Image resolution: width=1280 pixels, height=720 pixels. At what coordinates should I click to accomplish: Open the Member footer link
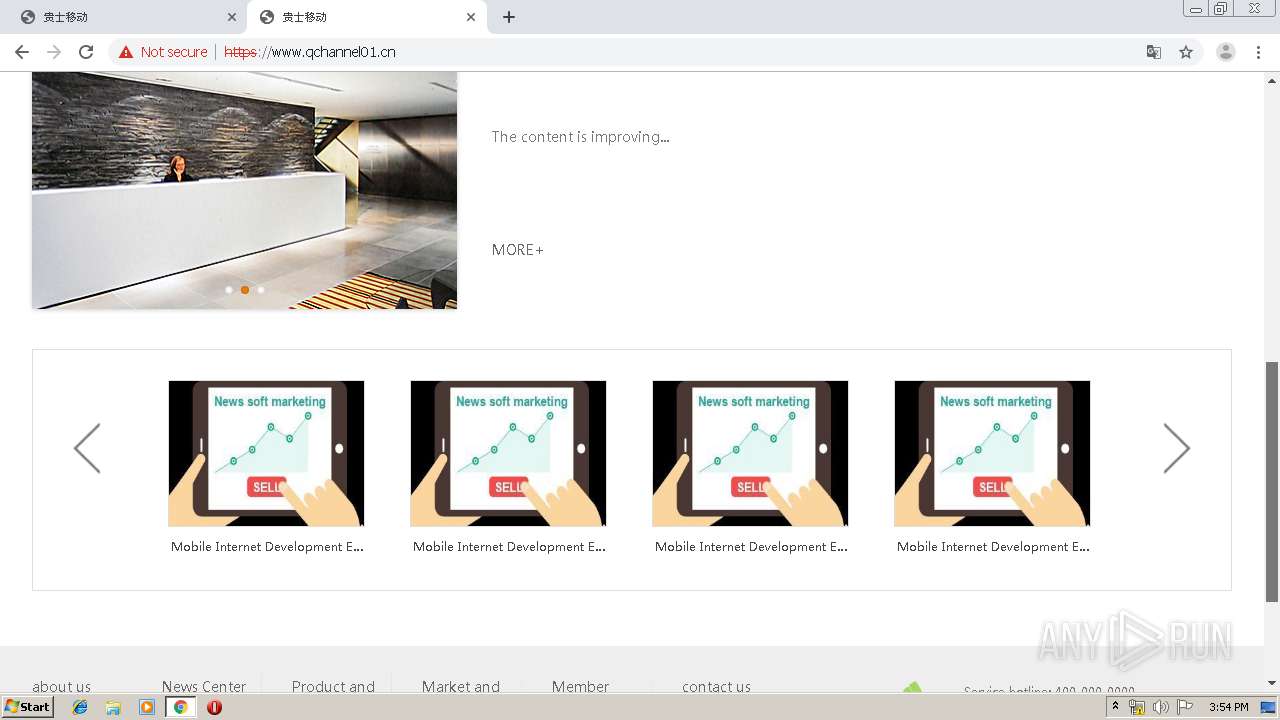tap(580, 687)
